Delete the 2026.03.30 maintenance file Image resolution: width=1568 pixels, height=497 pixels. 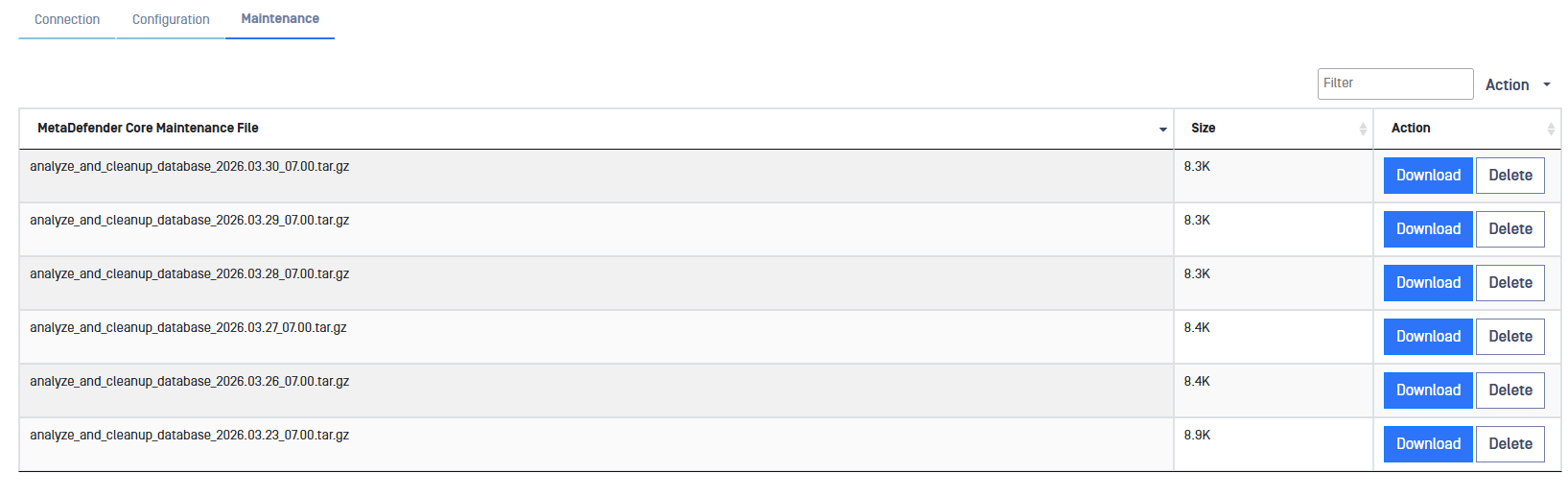point(1509,176)
